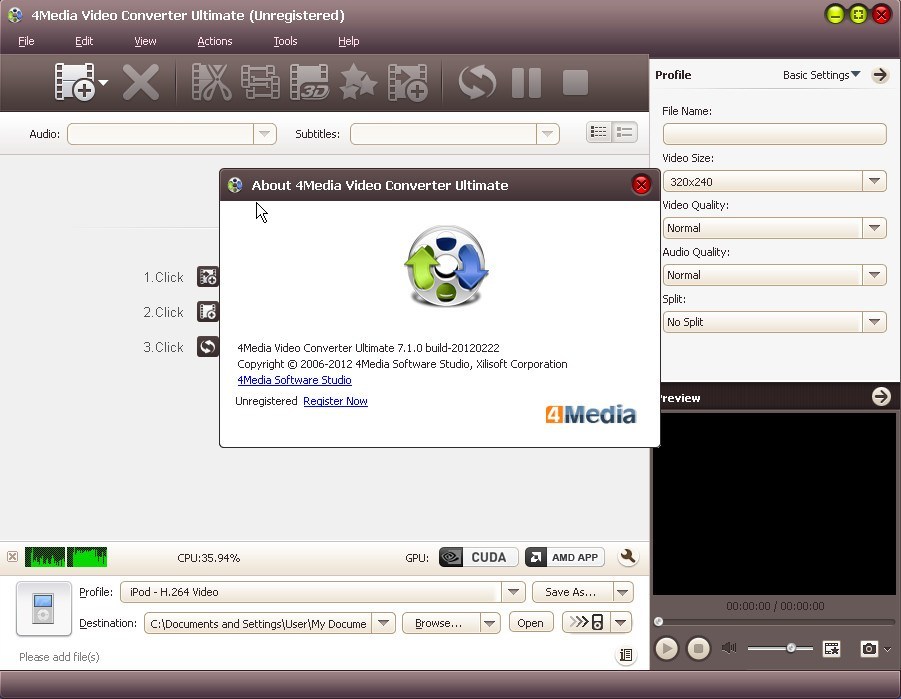The width and height of the screenshot is (901, 699).
Task: Toggle AMD APP acceleration
Action: (x=564, y=557)
